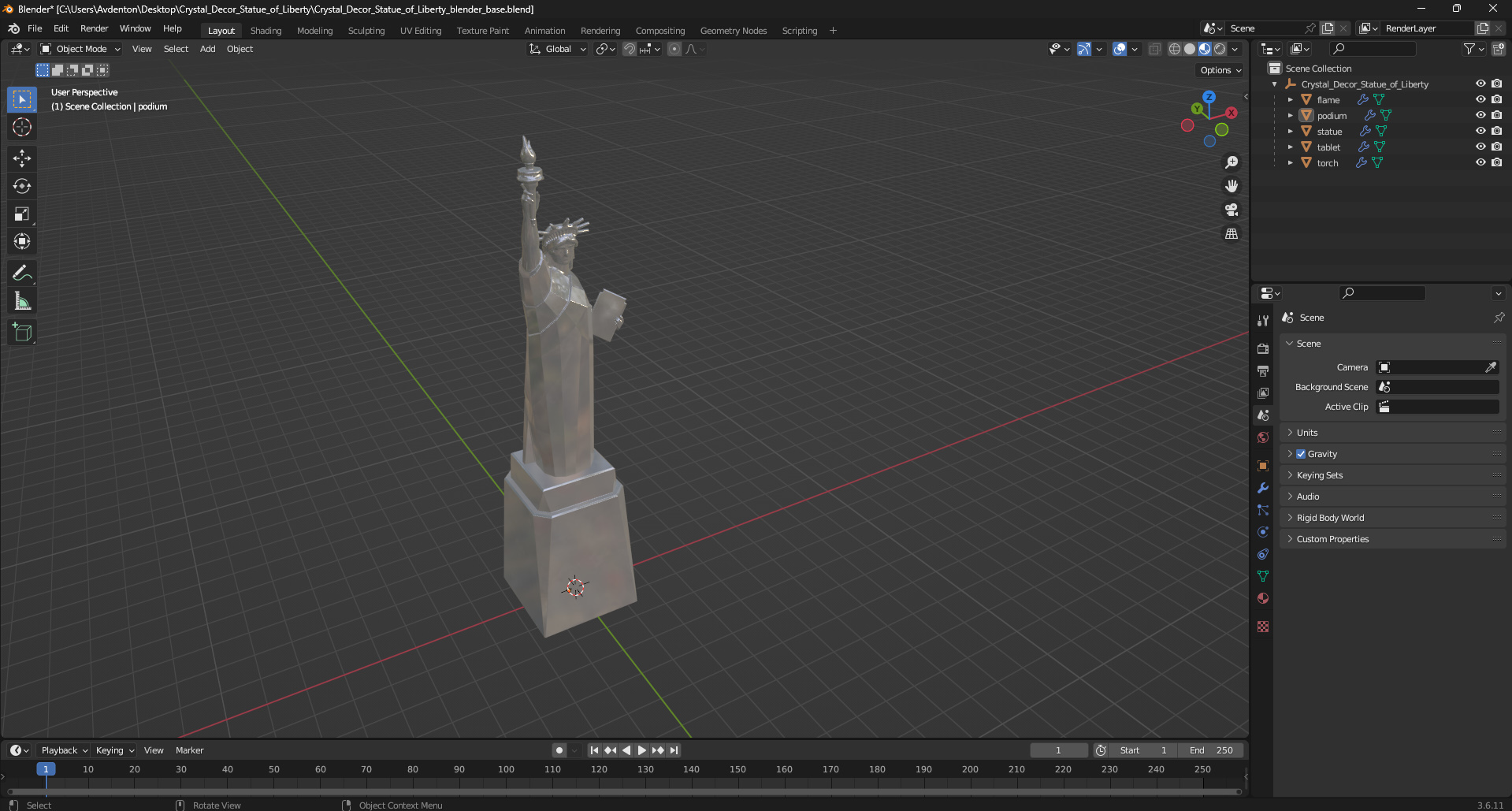The width and height of the screenshot is (1512, 811).
Task: Activate the Select Box tool
Action: (22, 99)
